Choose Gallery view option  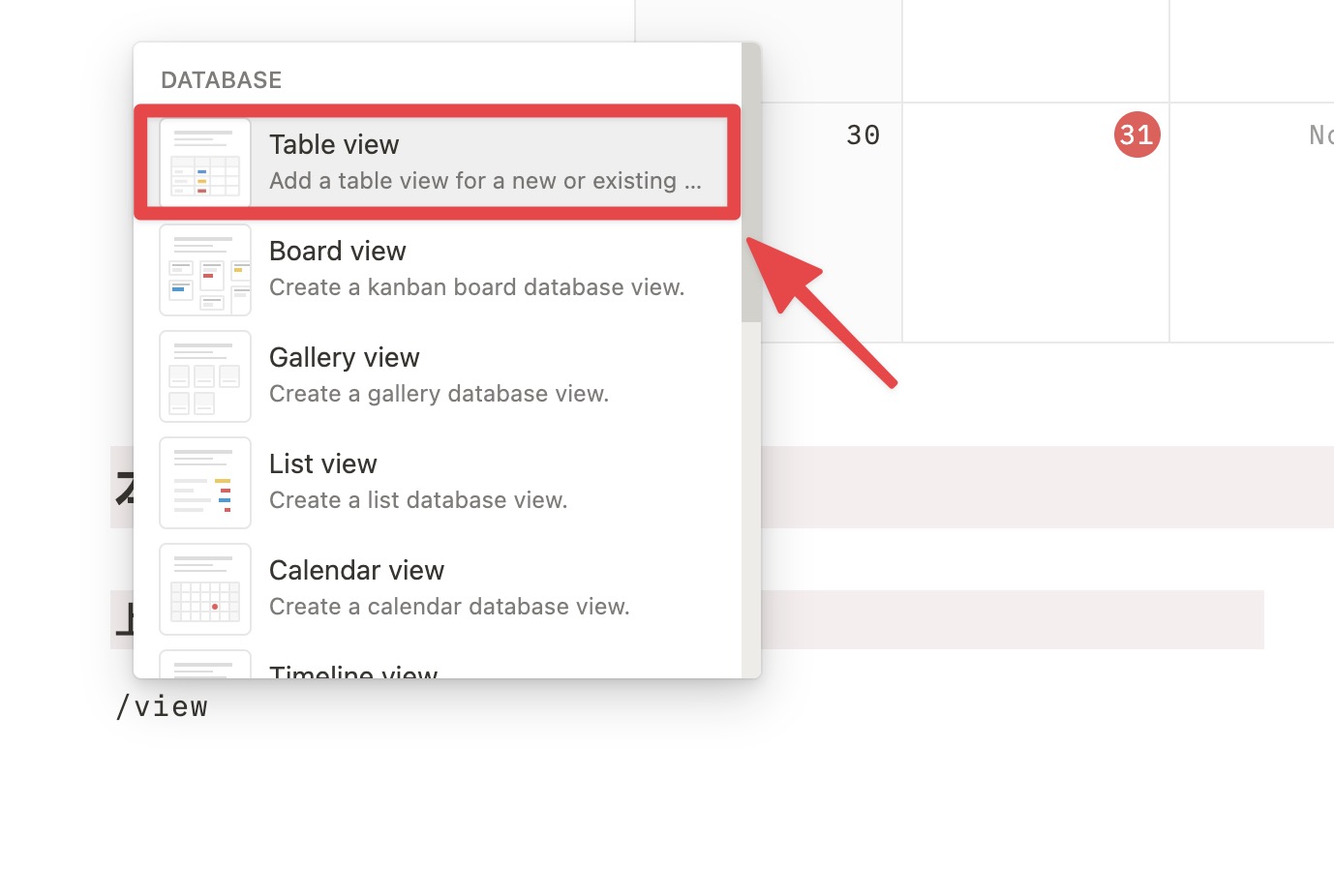[438, 376]
